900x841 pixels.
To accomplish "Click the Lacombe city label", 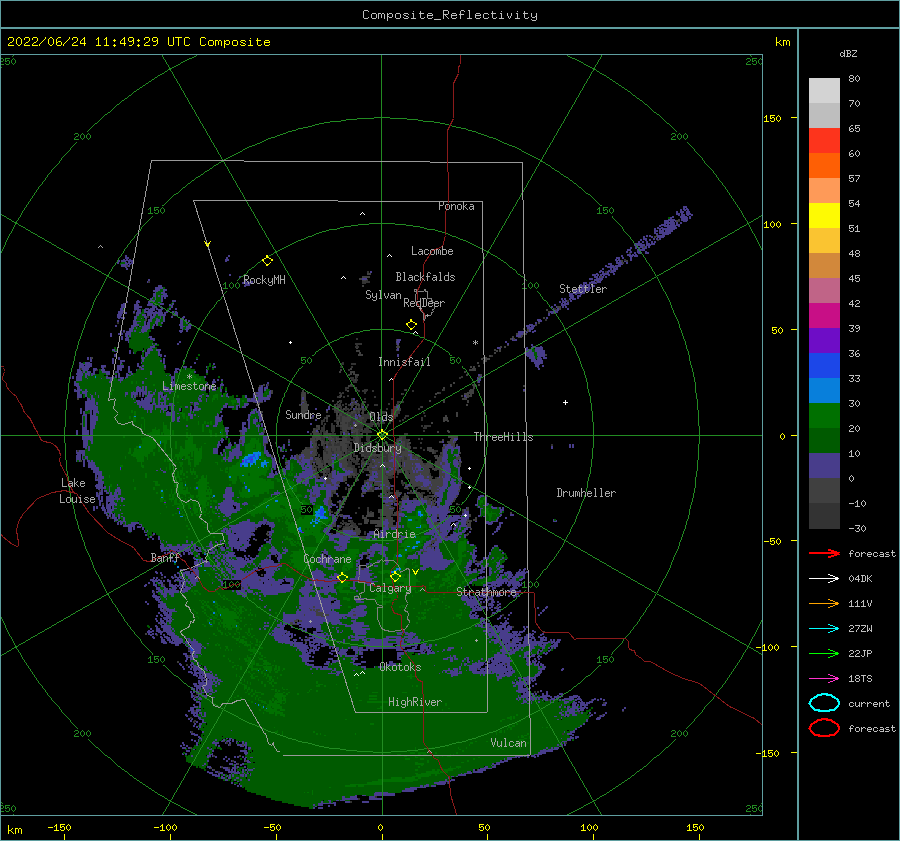I will pyautogui.click(x=432, y=251).
